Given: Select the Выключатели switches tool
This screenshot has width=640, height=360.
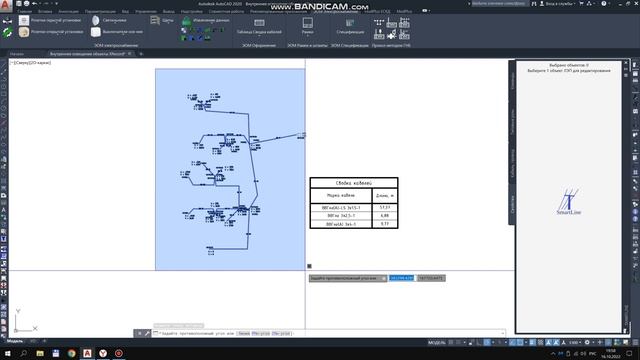Looking at the screenshot, I should [118, 32].
